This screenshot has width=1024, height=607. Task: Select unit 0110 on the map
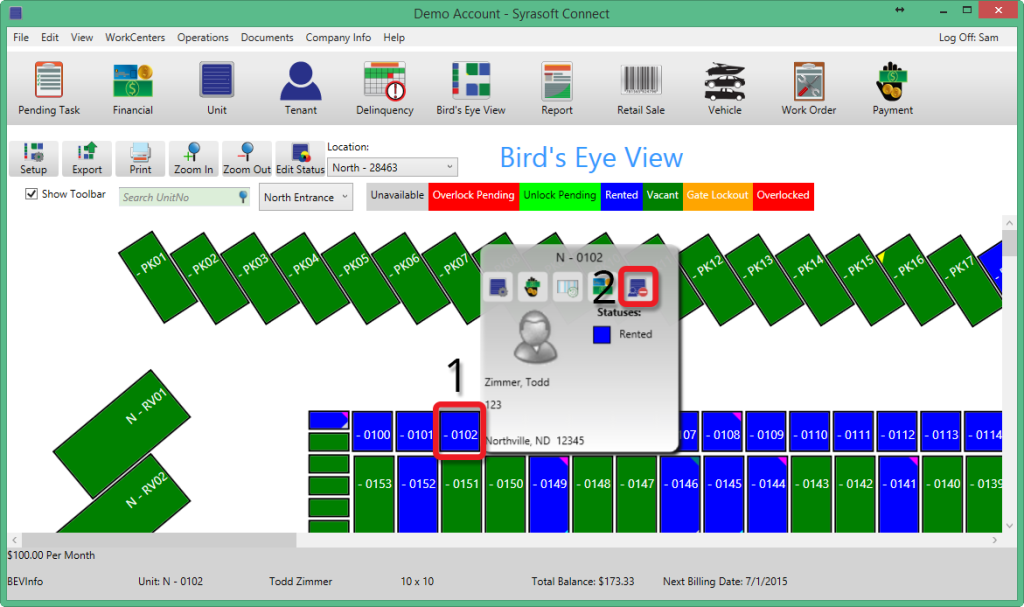810,432
